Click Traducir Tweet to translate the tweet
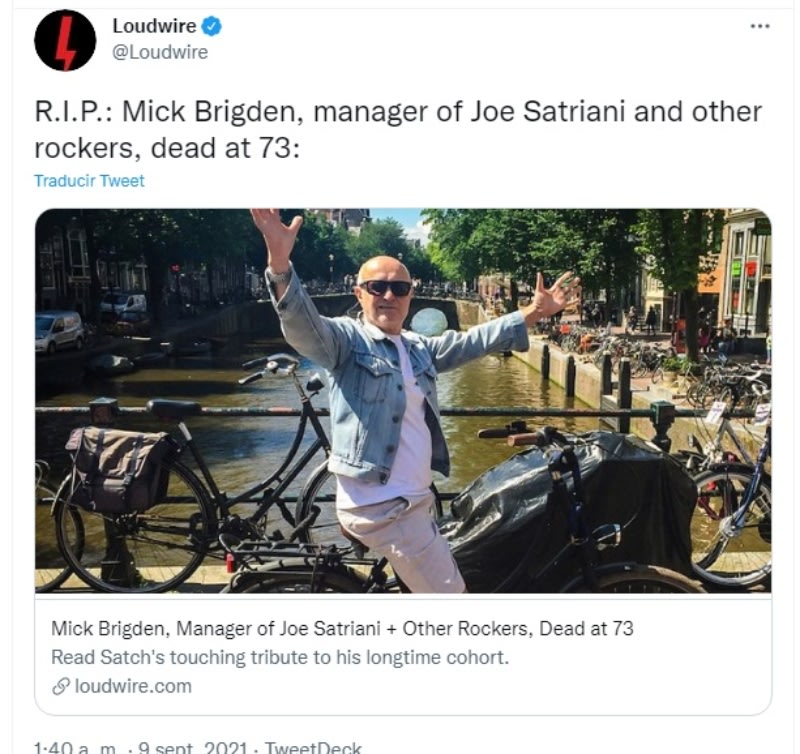Viewport: 800px width, 754px height. tap(89, 181)
